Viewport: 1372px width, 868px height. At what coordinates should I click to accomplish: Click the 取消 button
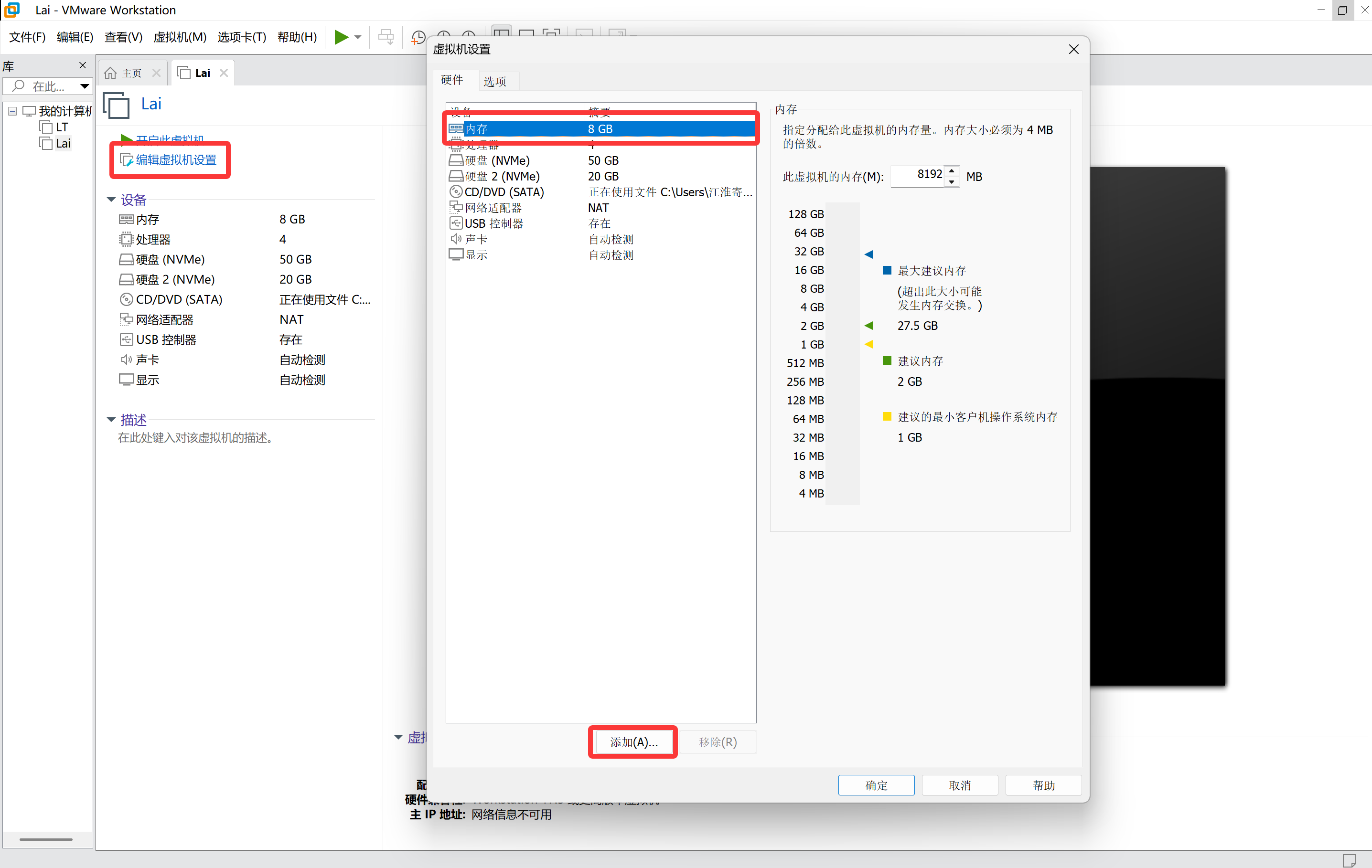point(960,785)
